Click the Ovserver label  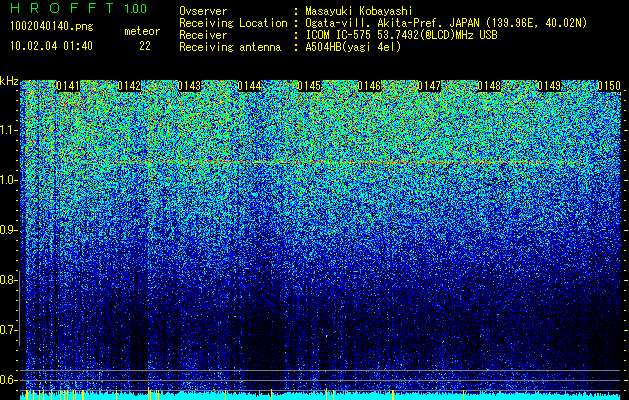[x=203, y=11]
